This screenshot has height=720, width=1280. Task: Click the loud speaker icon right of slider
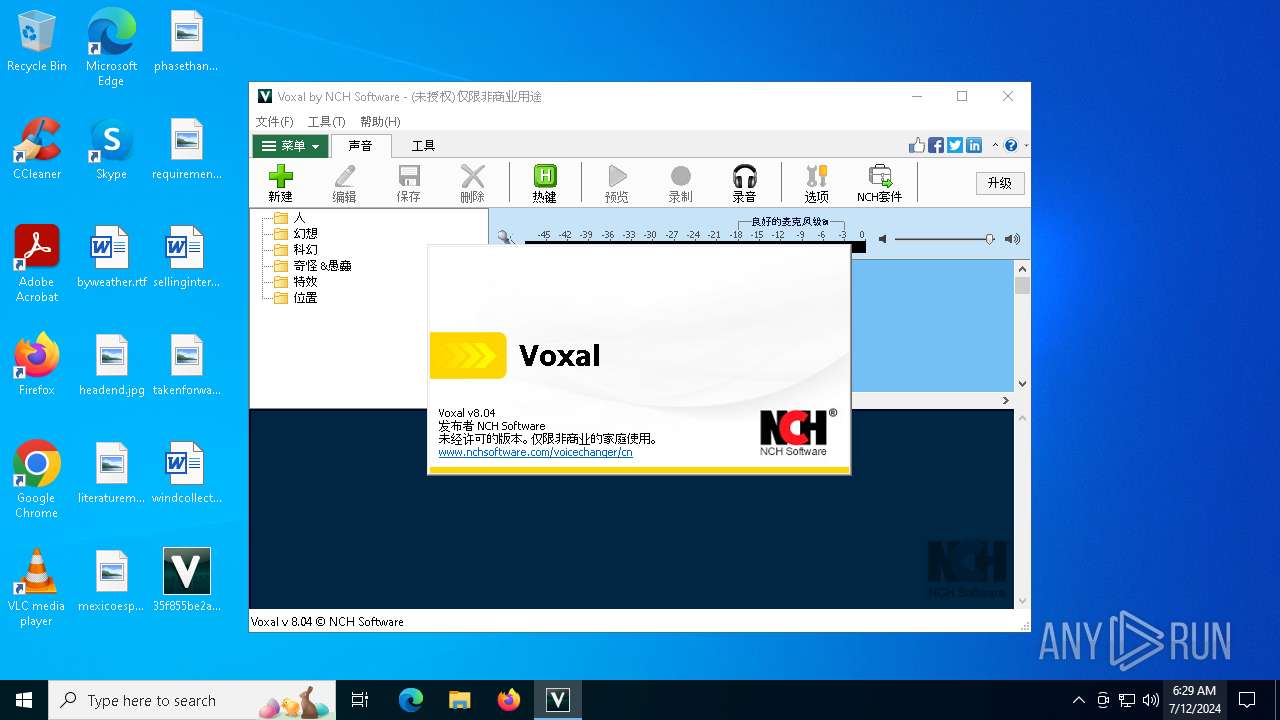1012,239
